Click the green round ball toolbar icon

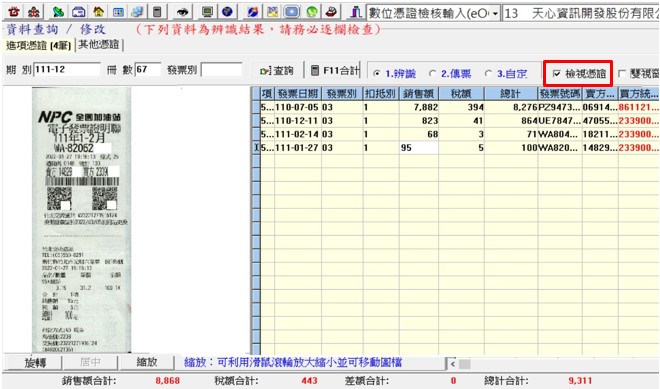click(x=312, y=12)
